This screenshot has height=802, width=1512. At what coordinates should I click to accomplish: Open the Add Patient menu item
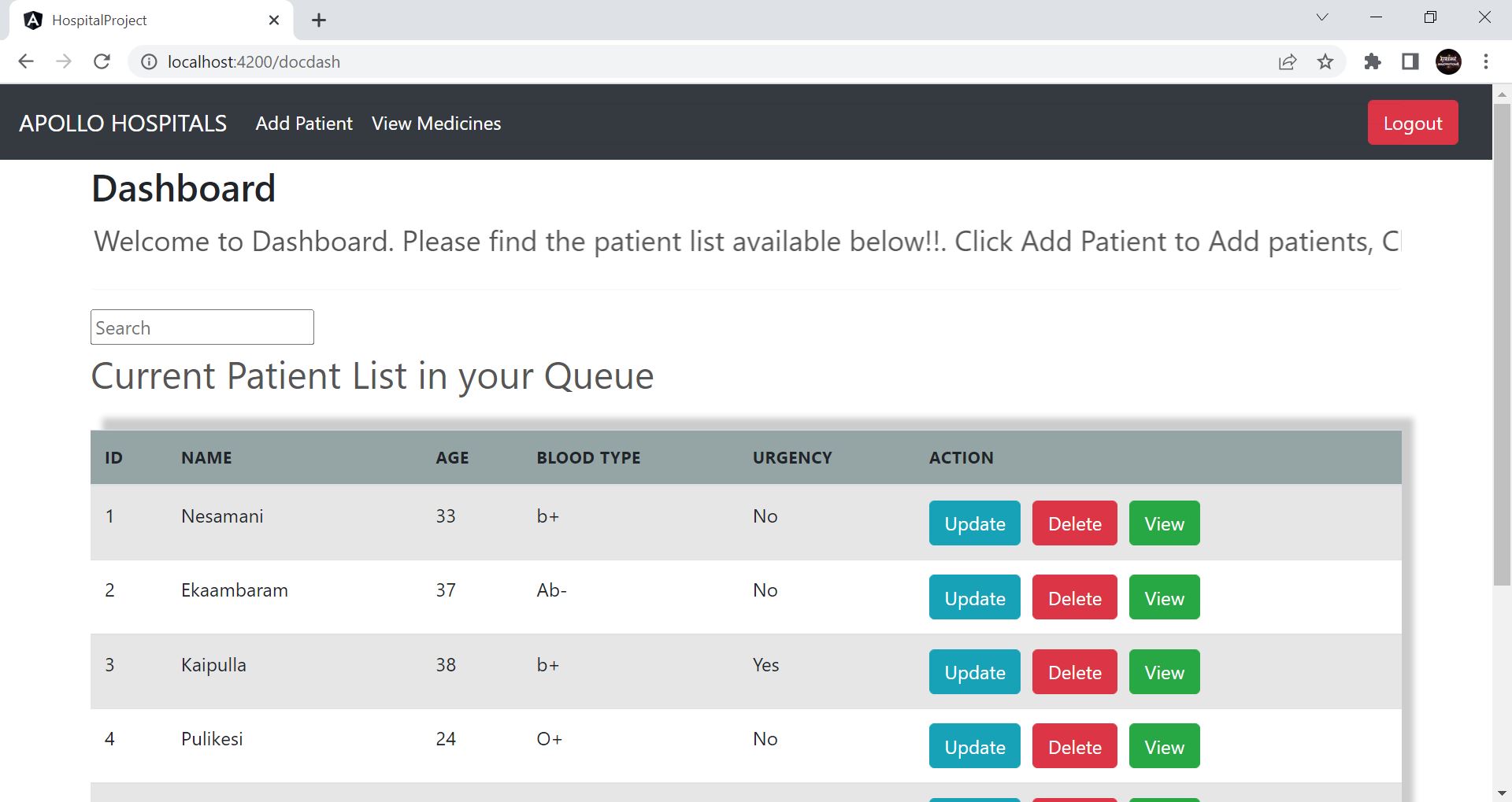(303, 124)
